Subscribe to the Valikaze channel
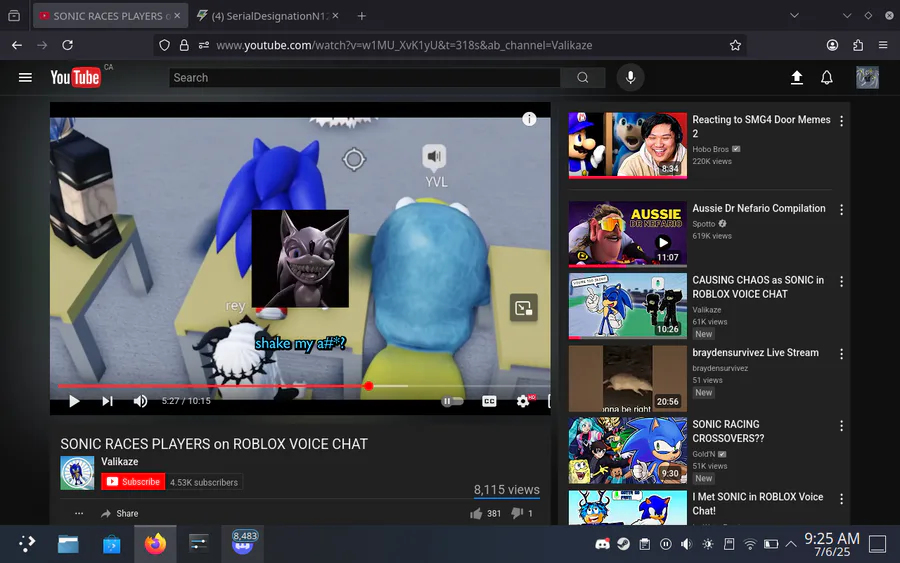The height and width of the screenshot is (563, 900). 133,482
